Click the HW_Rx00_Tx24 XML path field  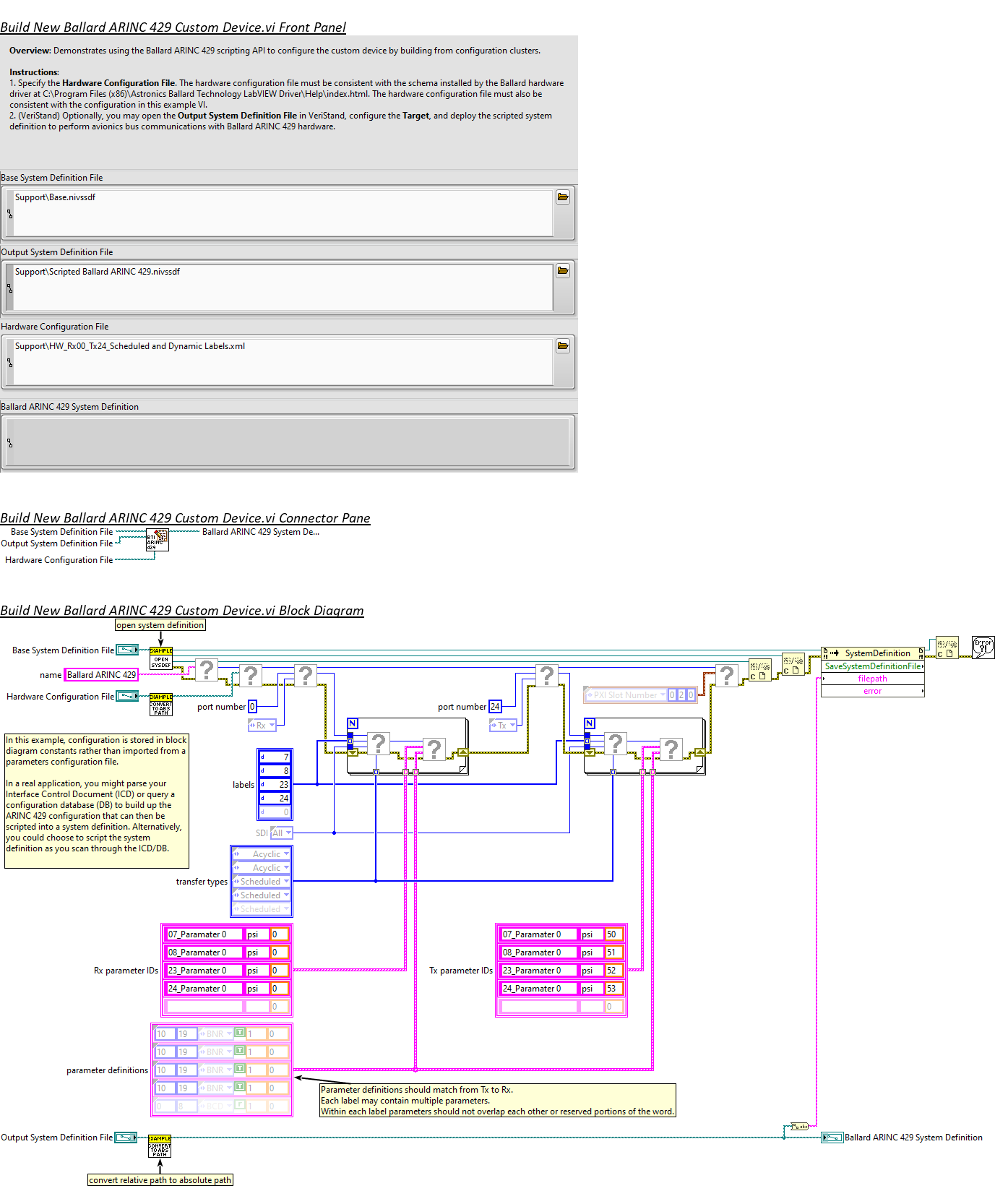coord(283,361)
